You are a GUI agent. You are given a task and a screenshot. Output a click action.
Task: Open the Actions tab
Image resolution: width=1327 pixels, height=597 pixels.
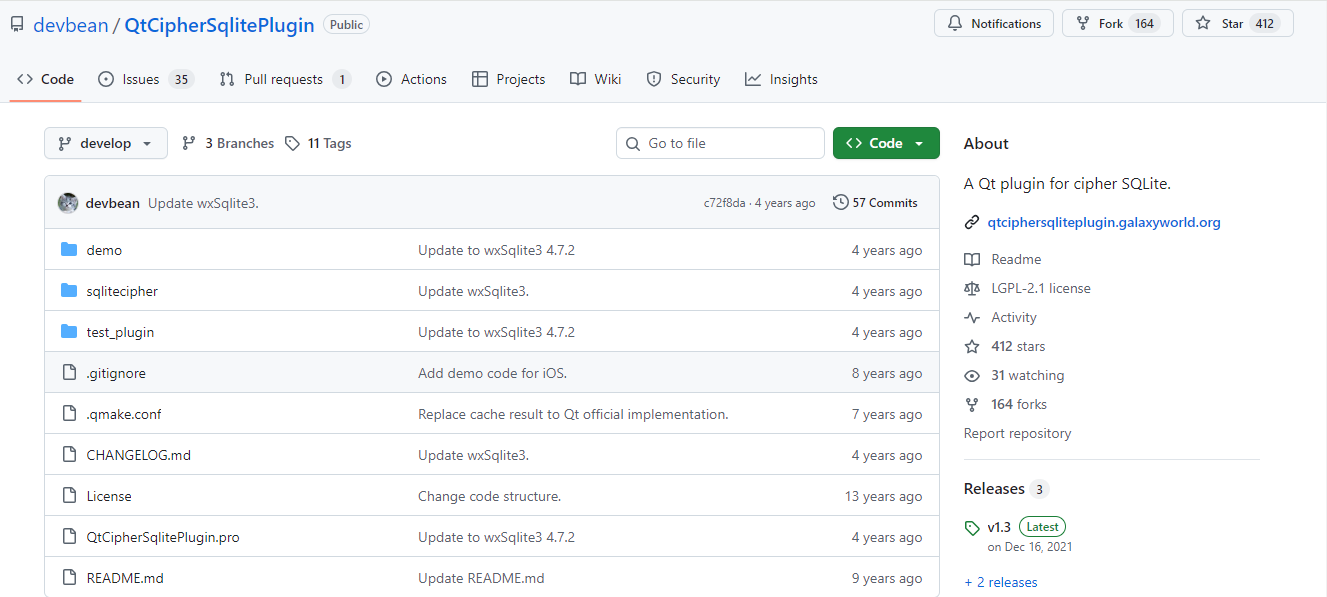[411, 79]
